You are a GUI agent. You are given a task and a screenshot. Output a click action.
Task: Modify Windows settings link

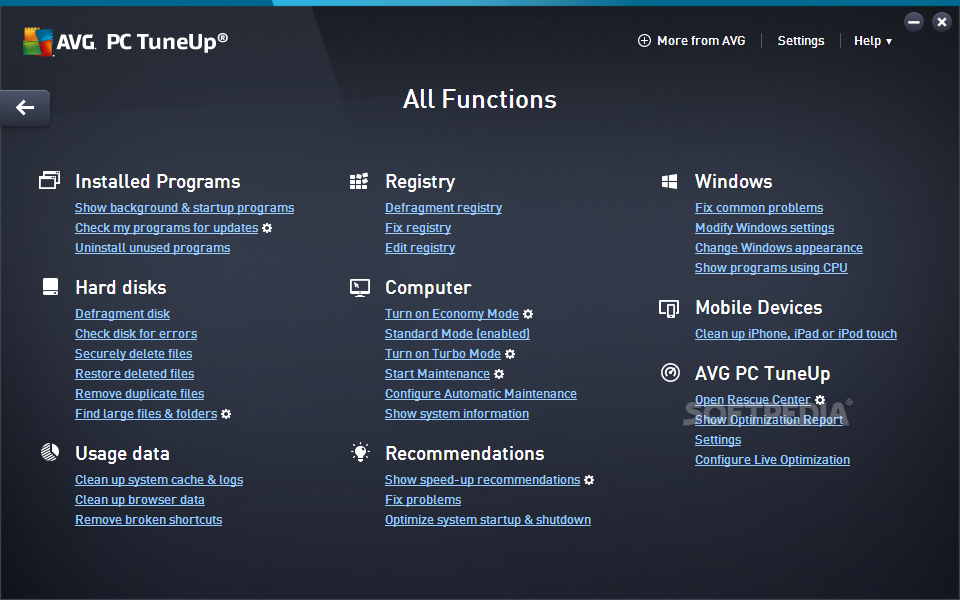(765, 228)
